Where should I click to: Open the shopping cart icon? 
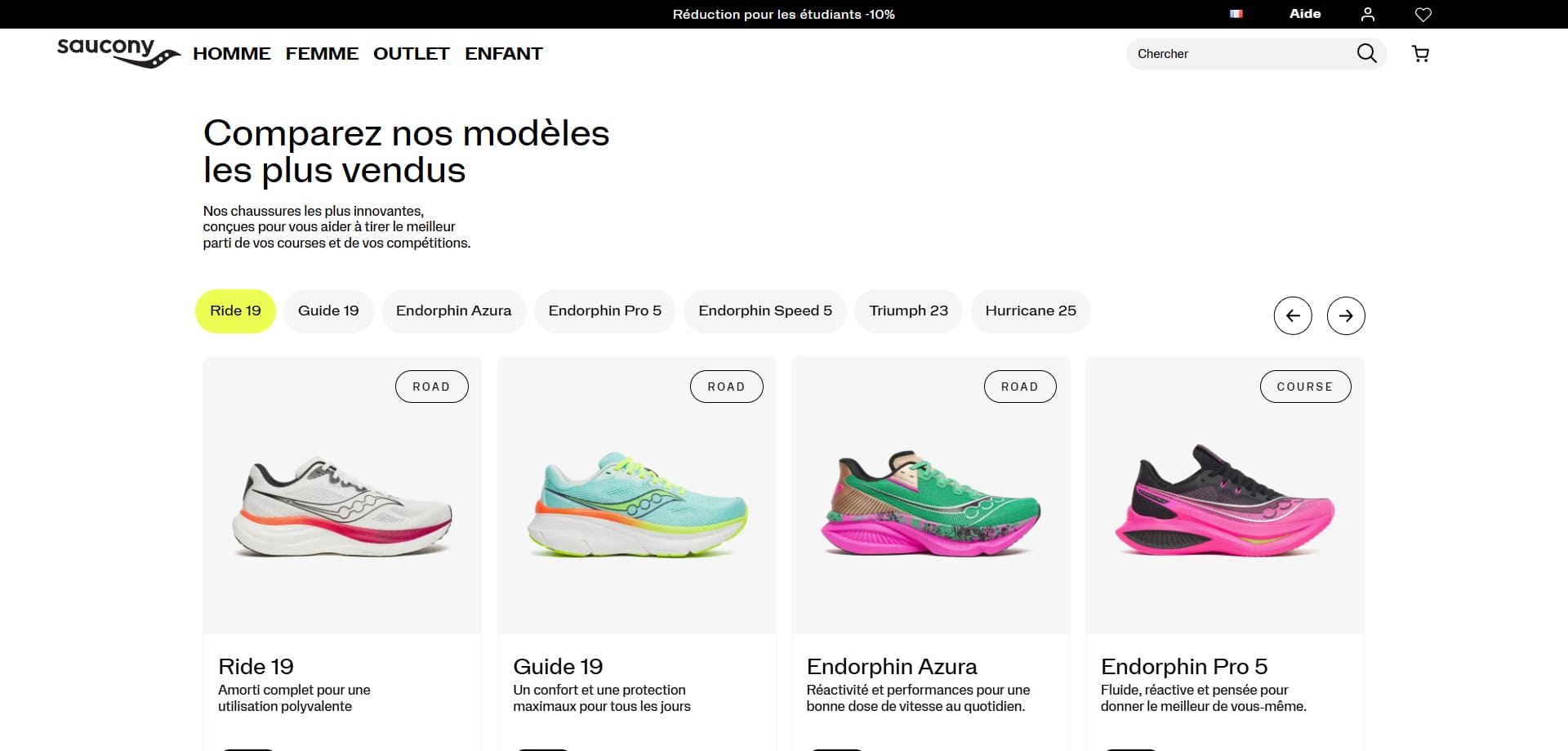(1421, 54)
